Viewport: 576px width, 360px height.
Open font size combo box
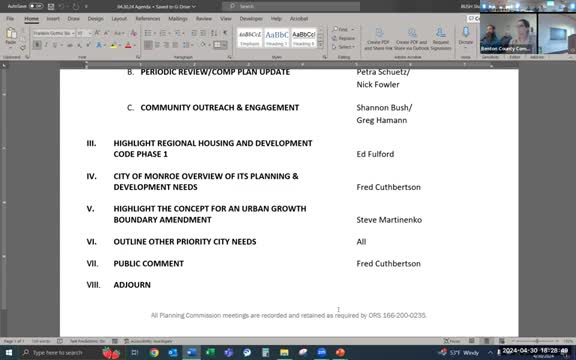pyautogui.click(x=84, y=33)
